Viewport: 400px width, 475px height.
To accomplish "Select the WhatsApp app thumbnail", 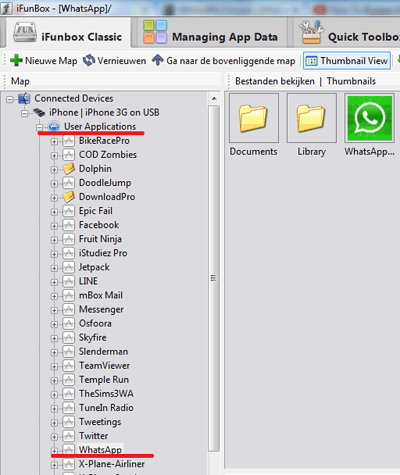I will (x=369, y=118).
